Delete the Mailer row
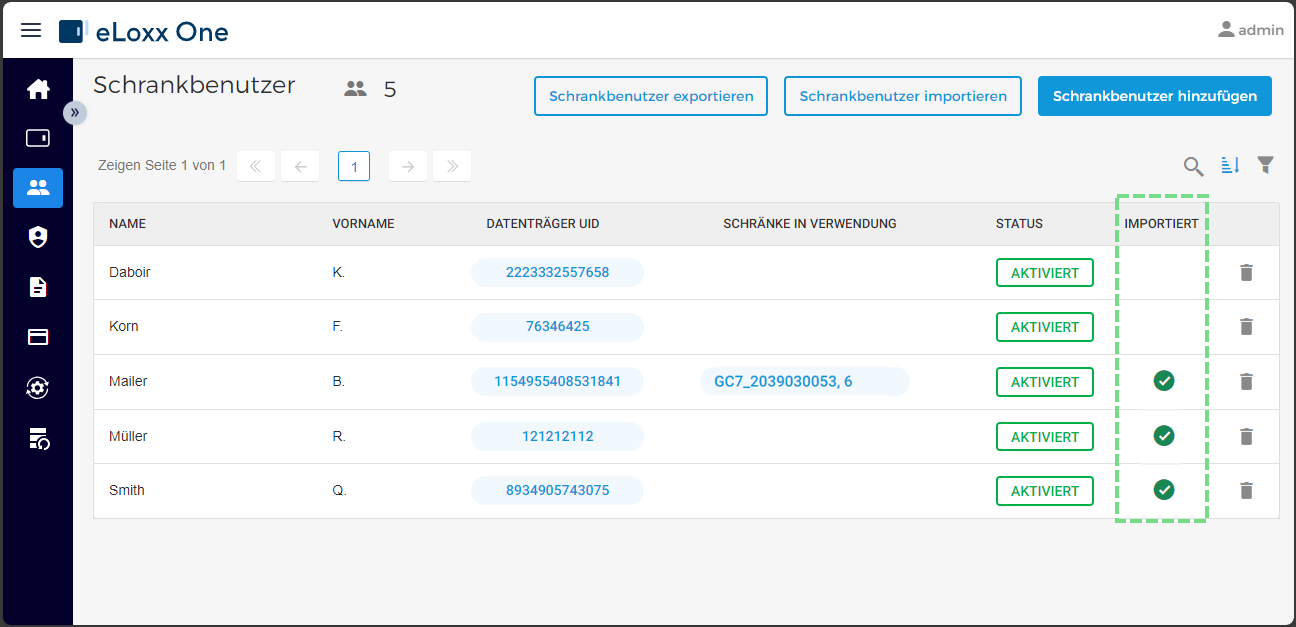 [x=1246, y=381]
